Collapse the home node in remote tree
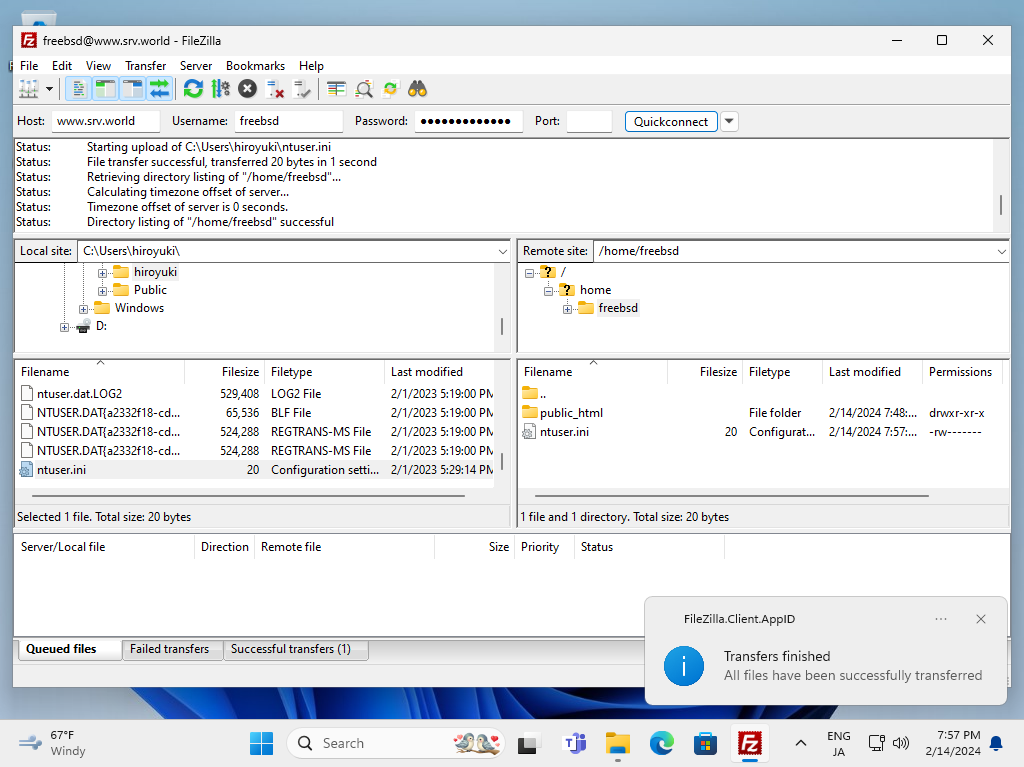This screenshot has width=1024, height=767. (x=549, y=291)
